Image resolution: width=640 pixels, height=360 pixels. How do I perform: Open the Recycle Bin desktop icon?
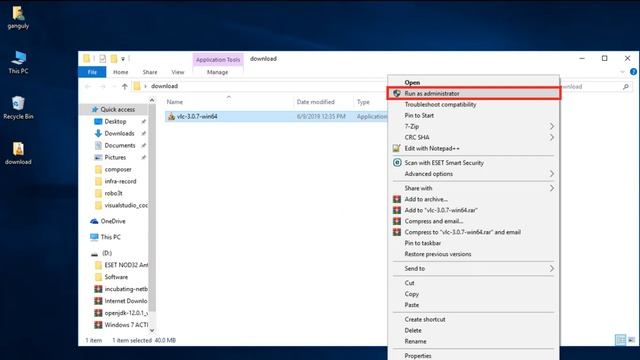tap(18, 108)
